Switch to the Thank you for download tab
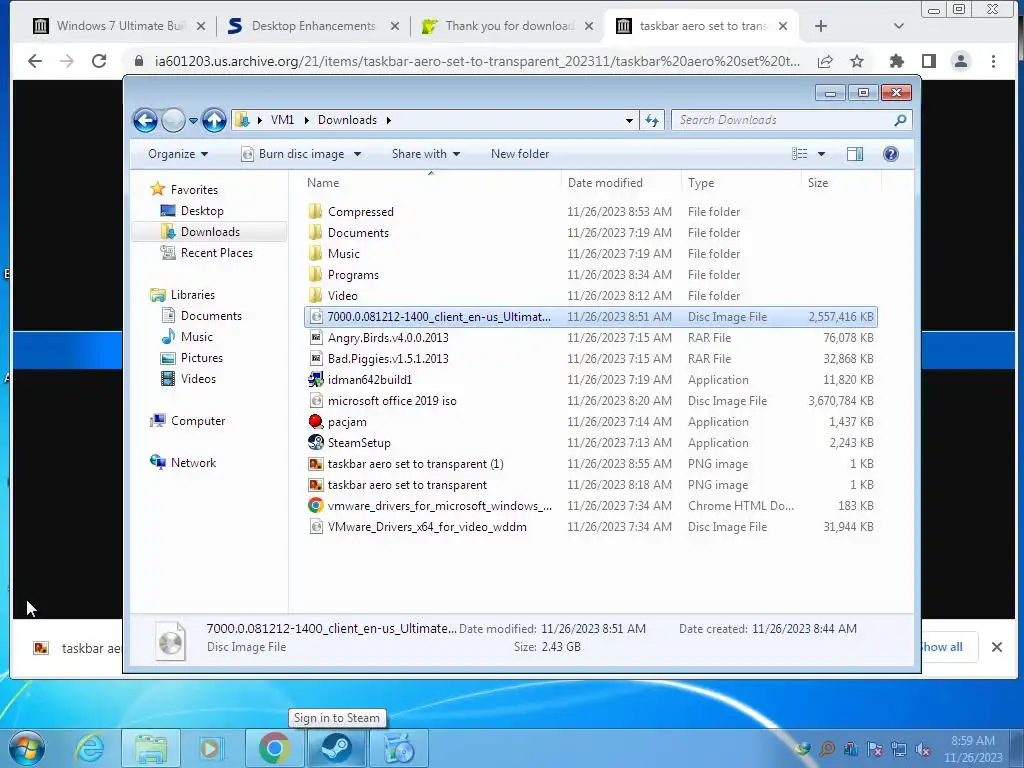Screen dimensions: 1024x768 click(508, 26)
